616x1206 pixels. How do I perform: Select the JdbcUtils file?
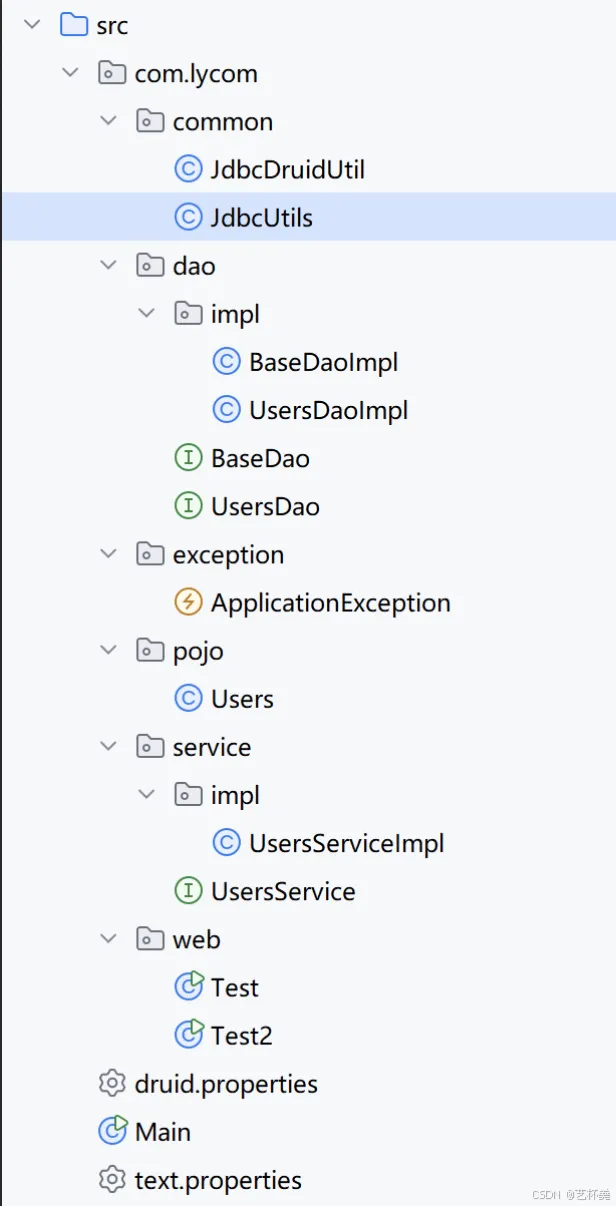[308, 217]
